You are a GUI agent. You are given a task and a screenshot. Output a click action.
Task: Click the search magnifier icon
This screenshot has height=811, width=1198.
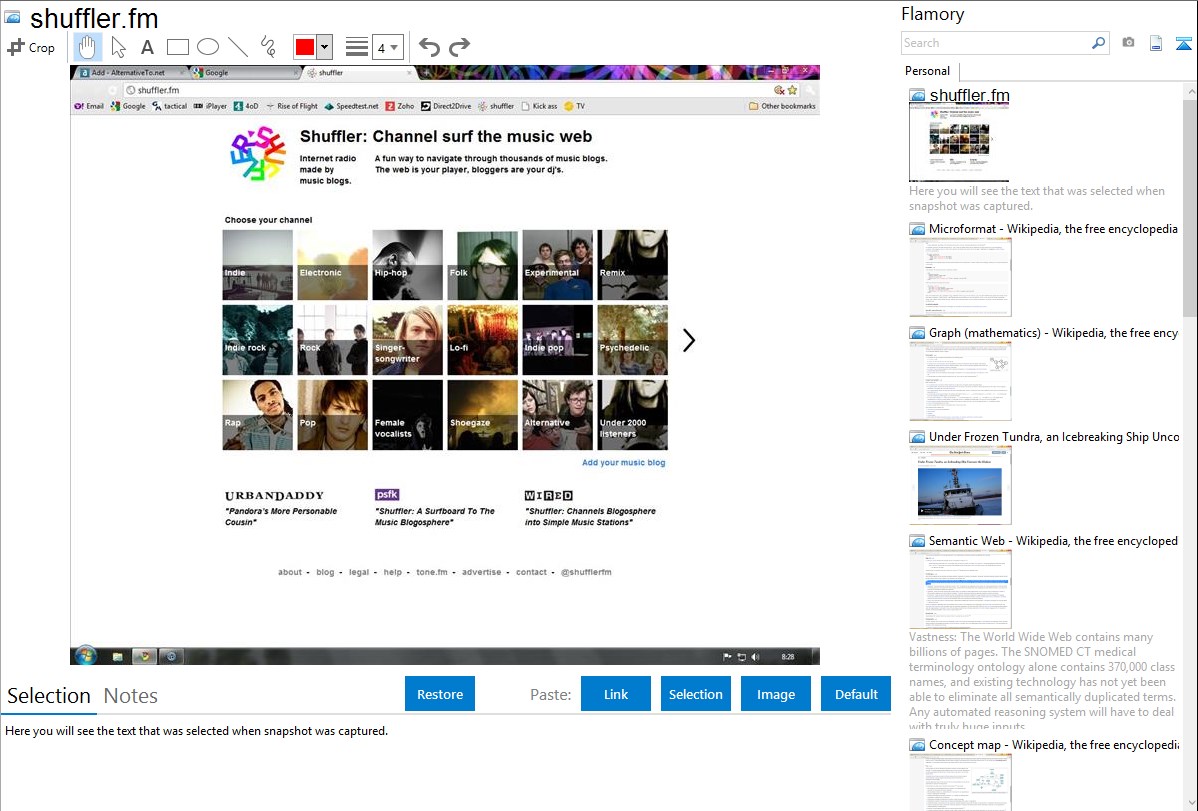click(x=1098, y=43)
